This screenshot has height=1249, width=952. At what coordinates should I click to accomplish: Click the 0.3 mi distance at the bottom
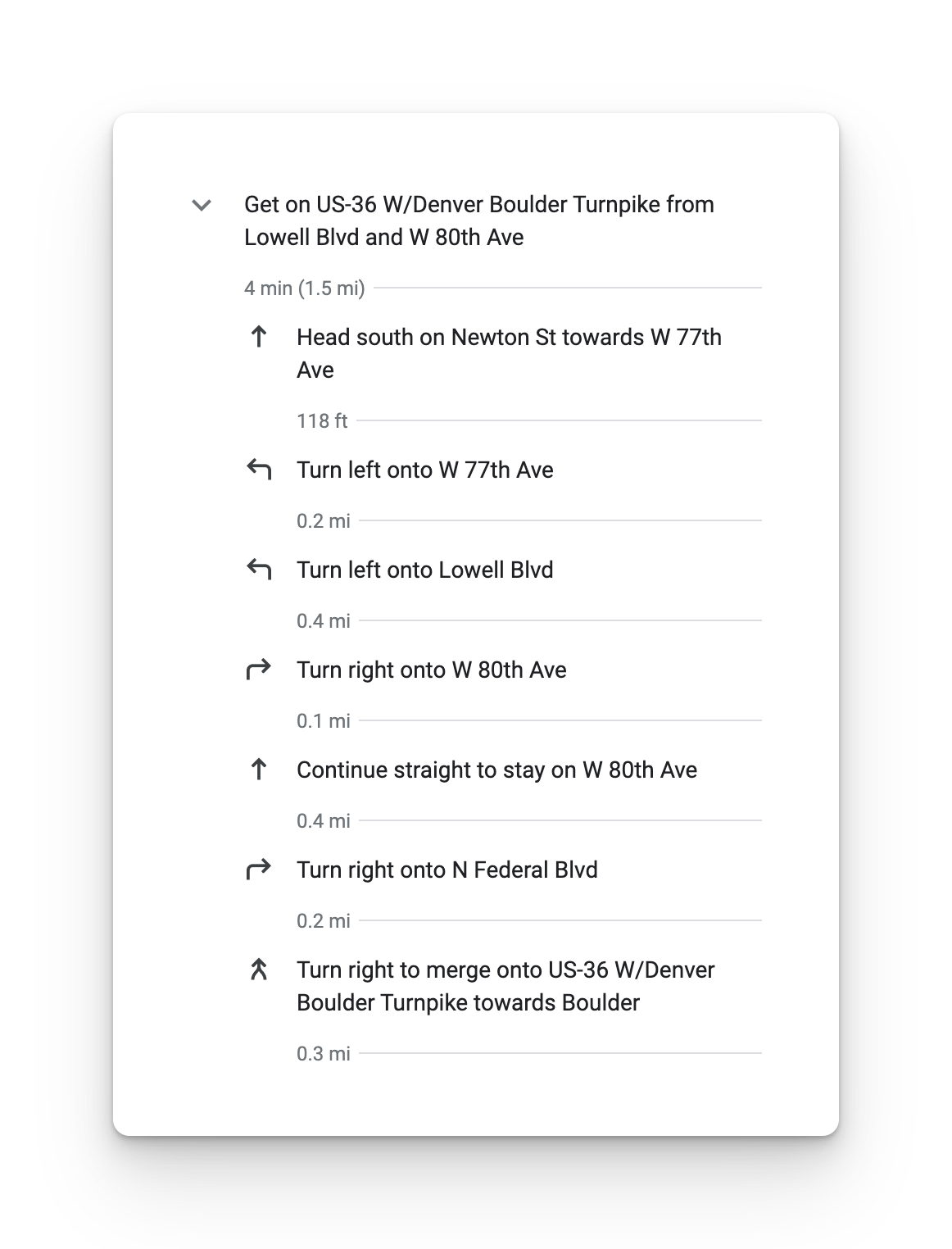pos(324,1054)
